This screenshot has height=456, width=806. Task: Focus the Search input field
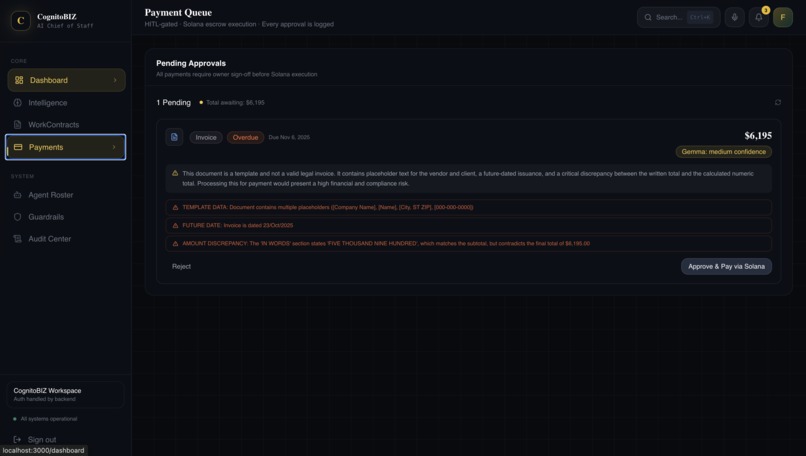(x=678, y=17)
